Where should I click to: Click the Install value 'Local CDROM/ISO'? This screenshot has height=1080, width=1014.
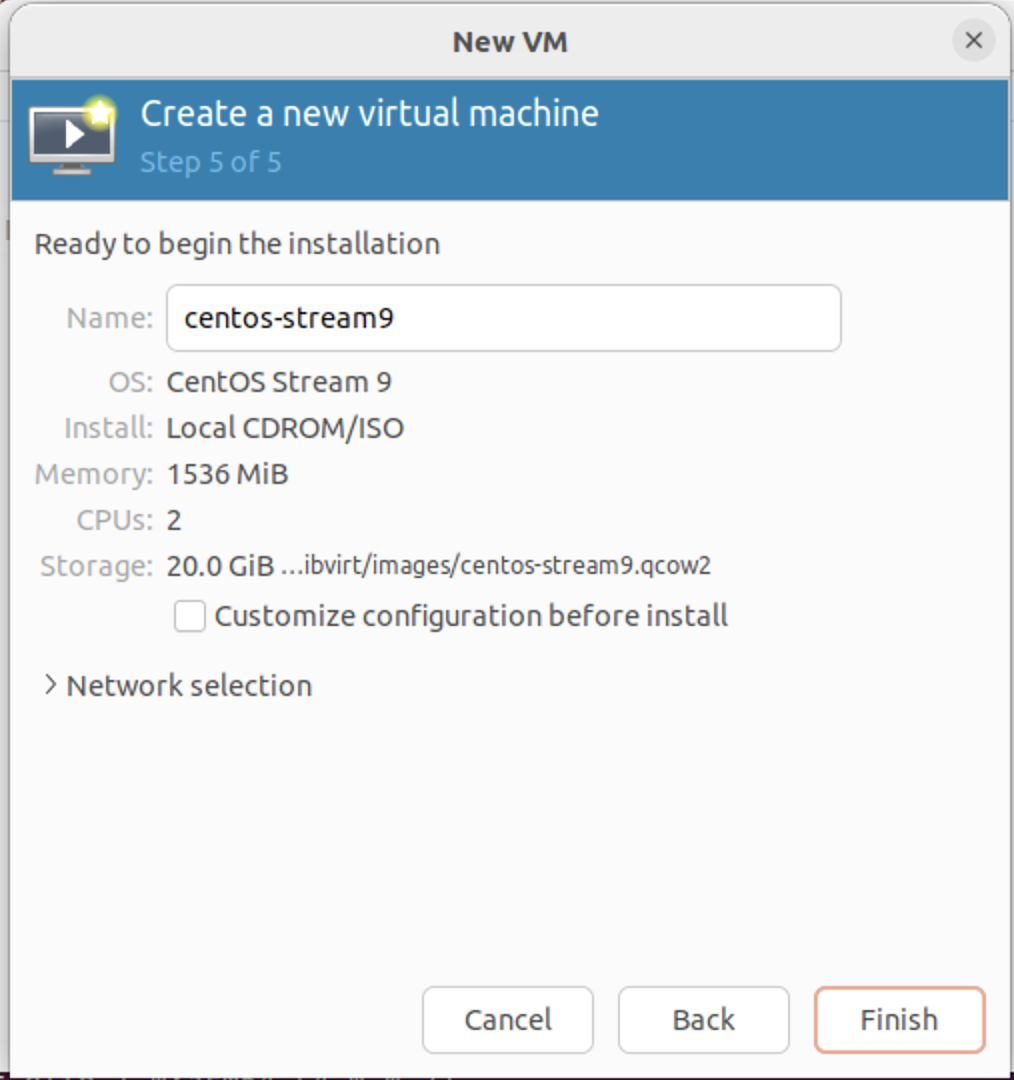pos(285,428)
